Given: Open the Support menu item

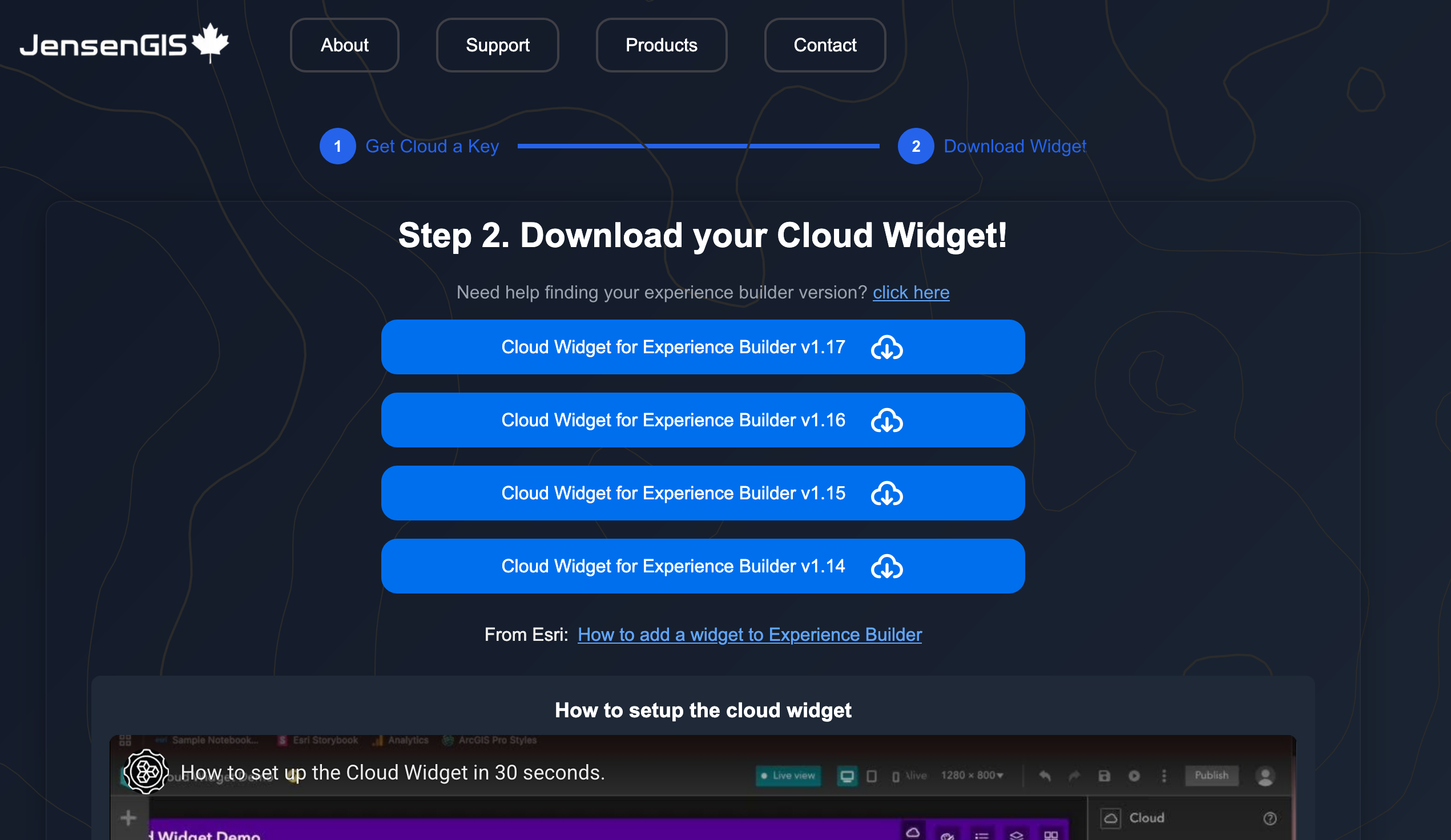Looking at the screenshot, I should click(x=497, y=45).
